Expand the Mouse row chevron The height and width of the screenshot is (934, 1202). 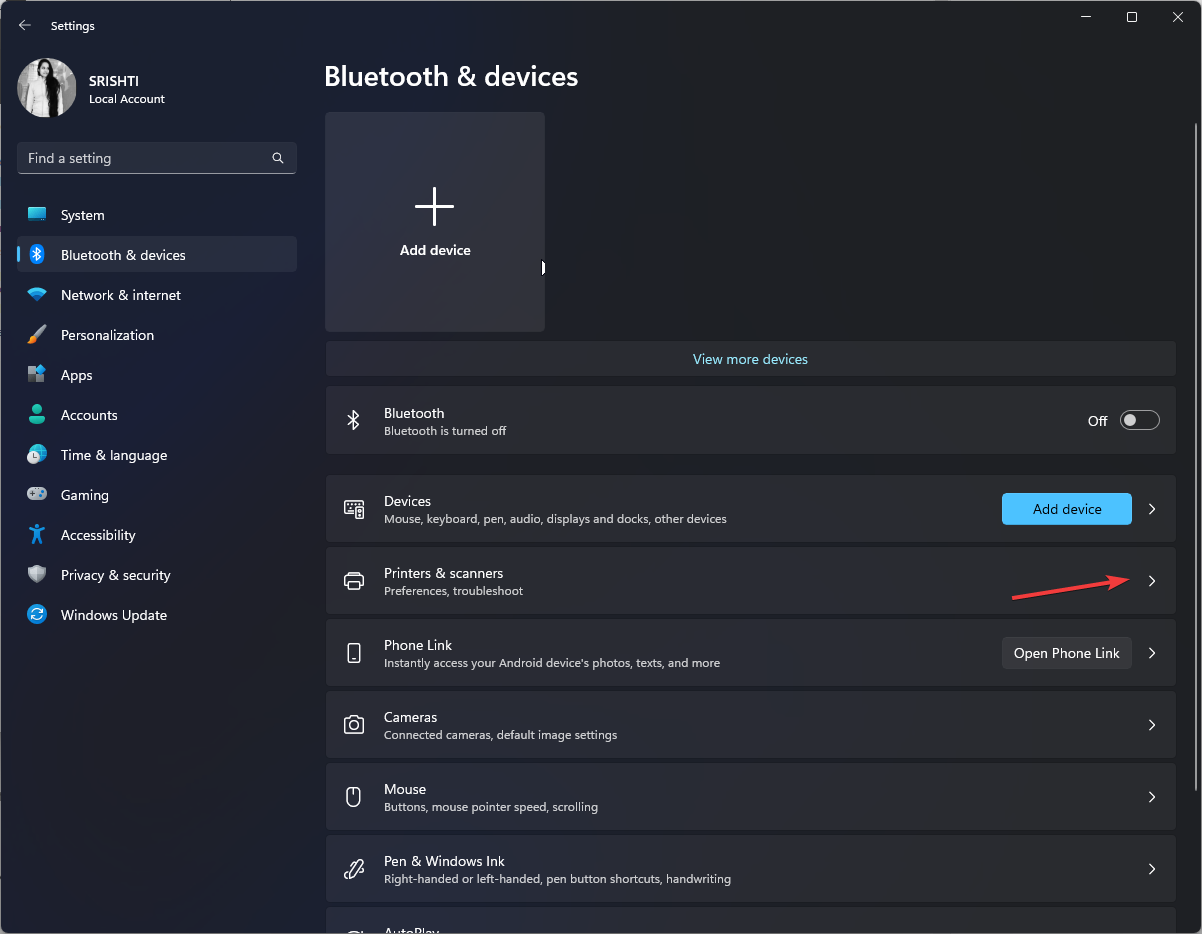tap(1152, 797)
